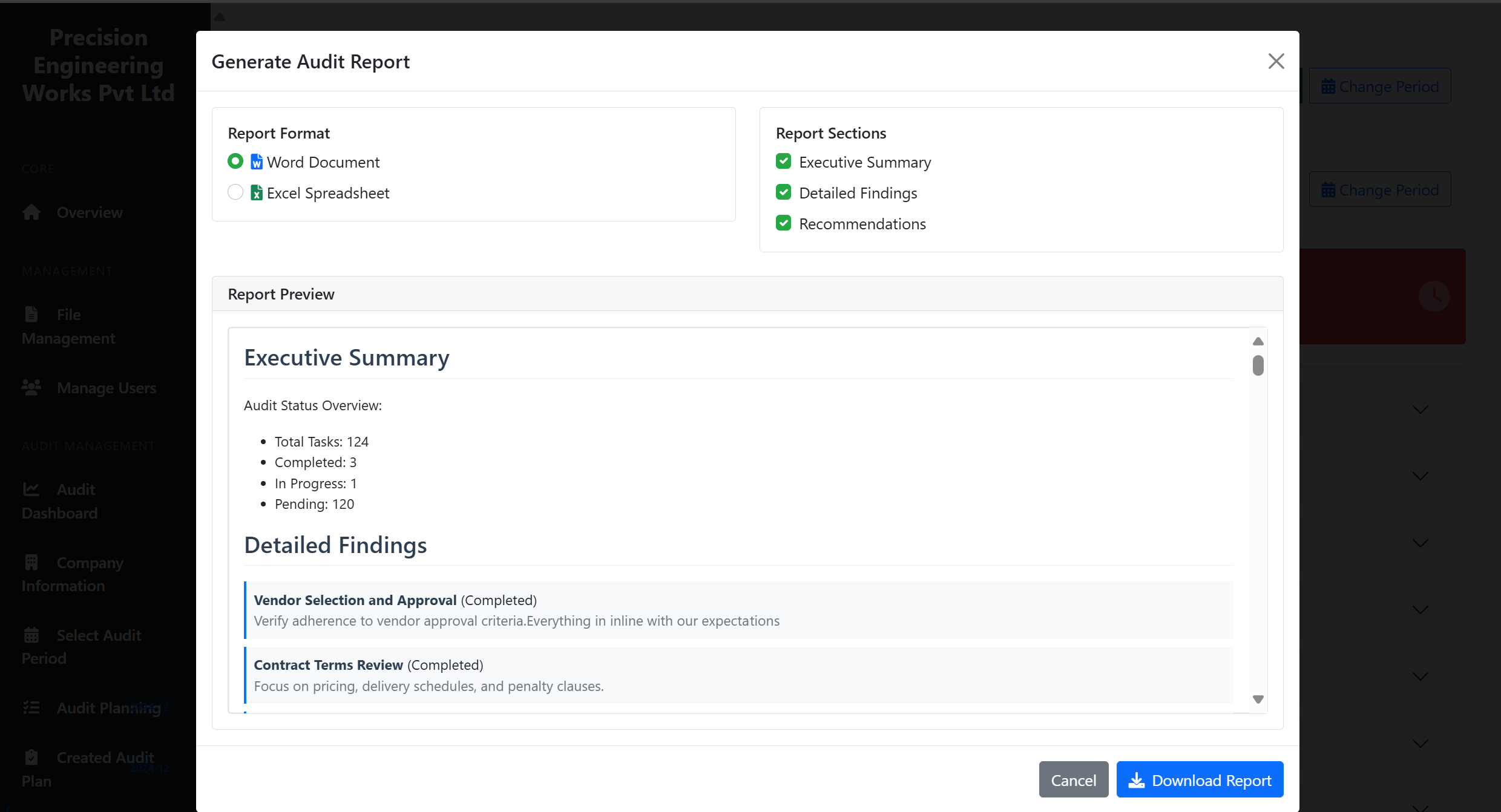Disable the Detailed Findings section checkbox
1501x812 pixels.
click(x=784, y=192)
